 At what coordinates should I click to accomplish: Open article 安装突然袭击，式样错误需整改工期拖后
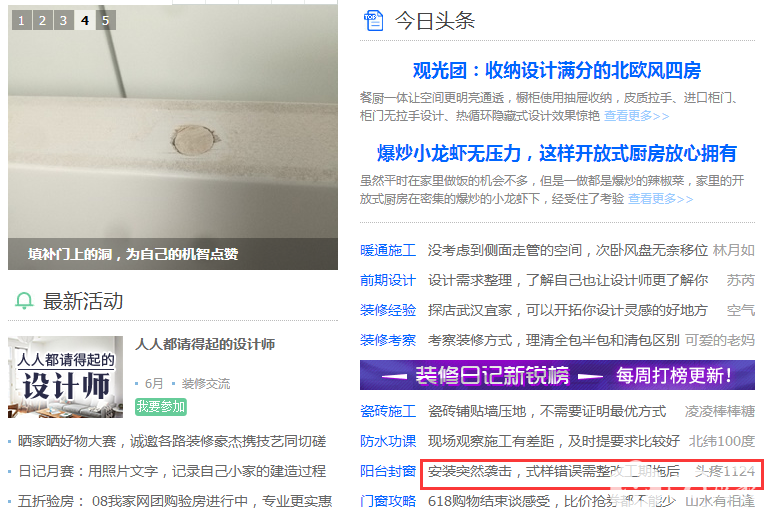point(554,471)
